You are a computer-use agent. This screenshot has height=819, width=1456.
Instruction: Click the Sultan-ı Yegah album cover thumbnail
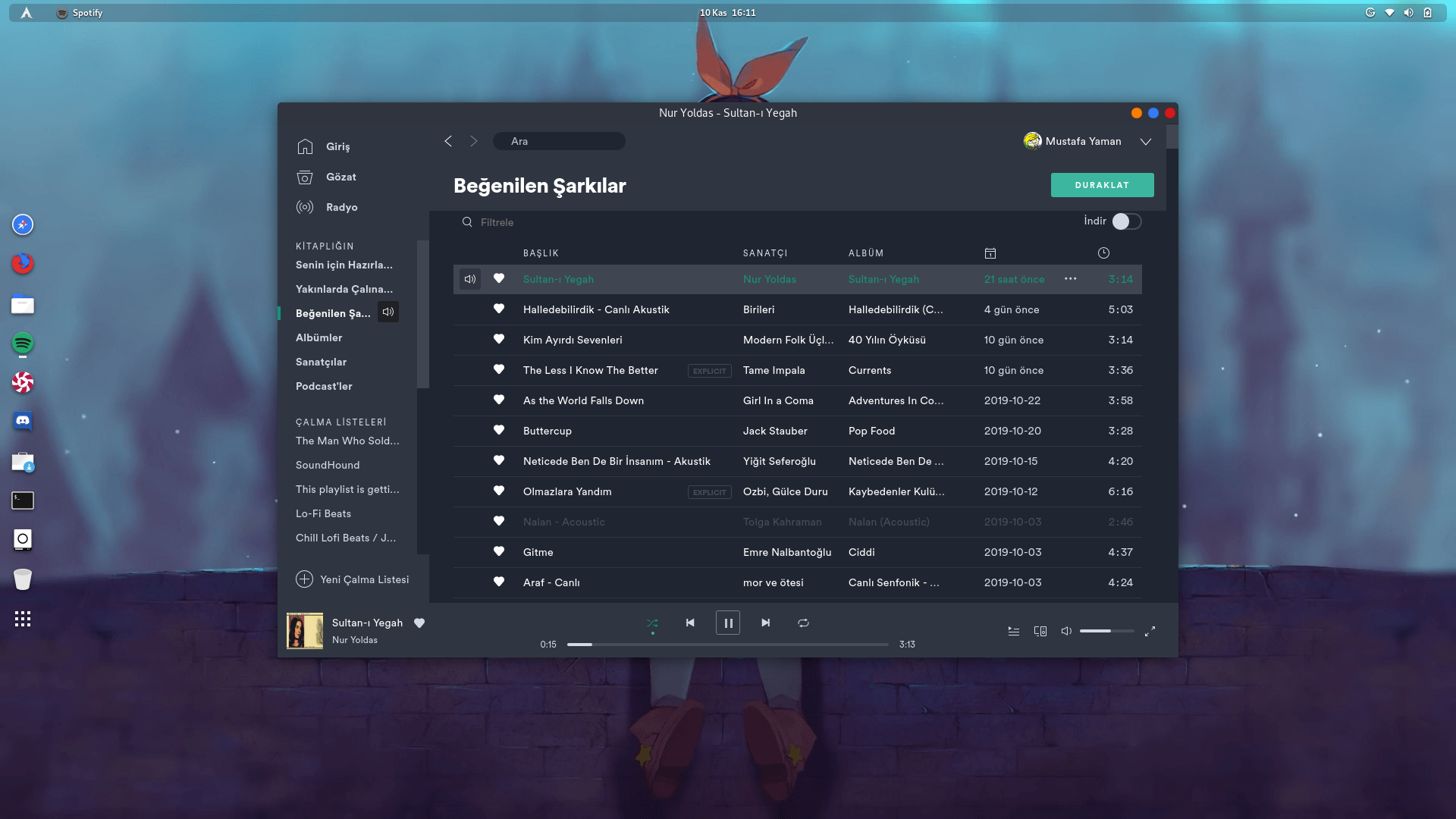pos(305,631)
